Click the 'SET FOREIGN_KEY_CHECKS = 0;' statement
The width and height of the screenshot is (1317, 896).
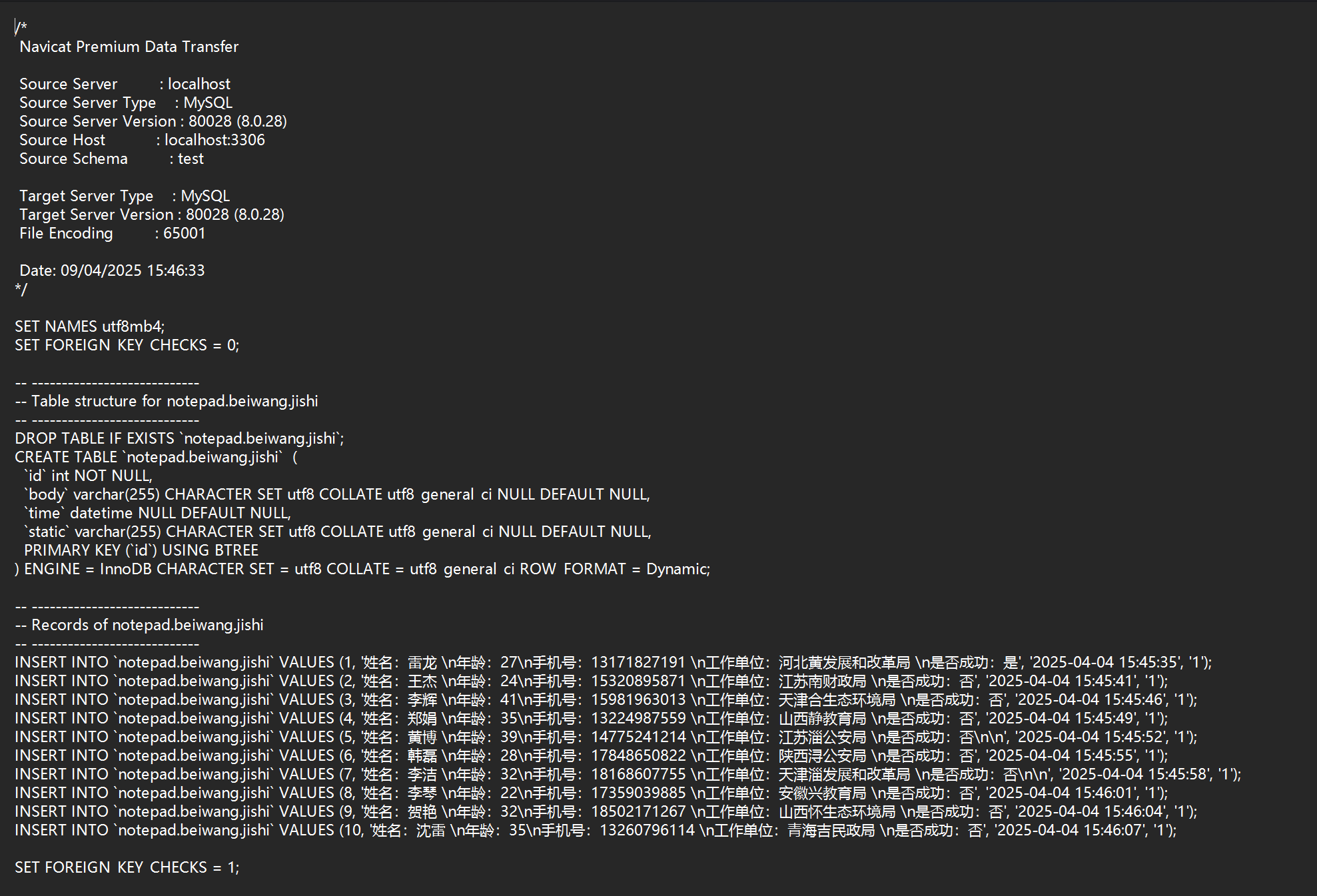(127, 345)
